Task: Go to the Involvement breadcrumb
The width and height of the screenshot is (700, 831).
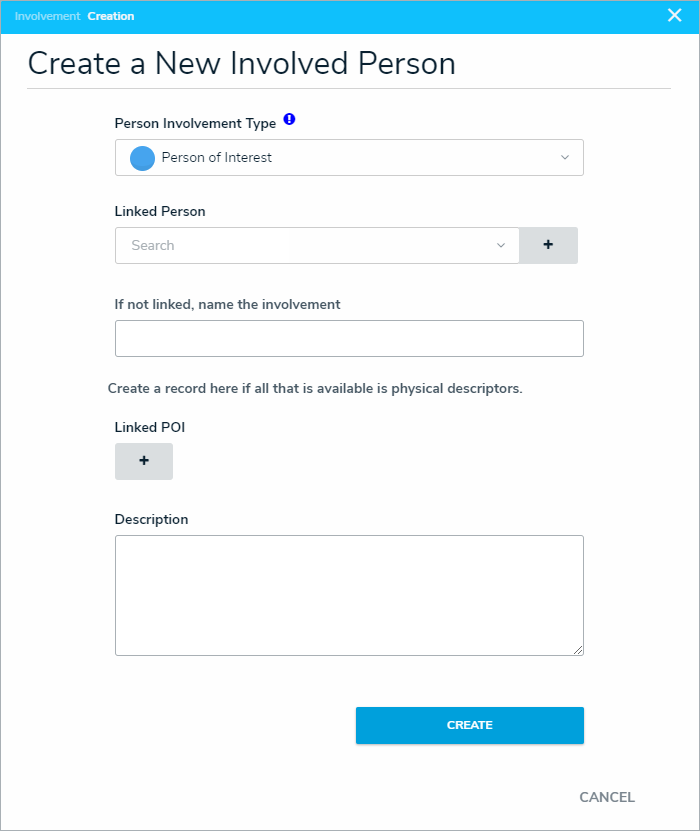Action: tap(47, 16)
